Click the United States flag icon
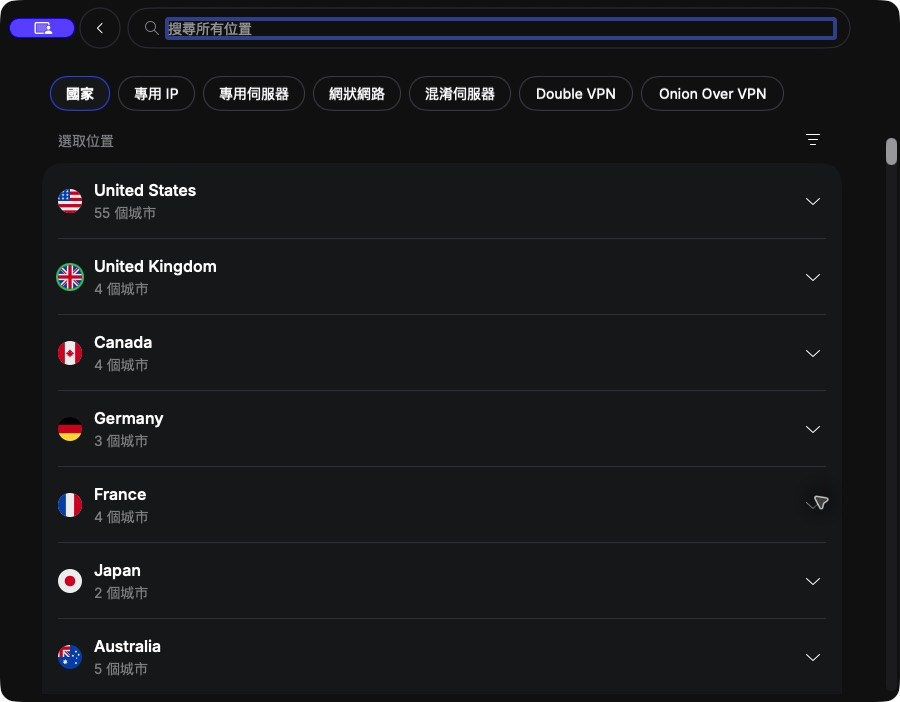900x702 pixels. click(70, 201)
